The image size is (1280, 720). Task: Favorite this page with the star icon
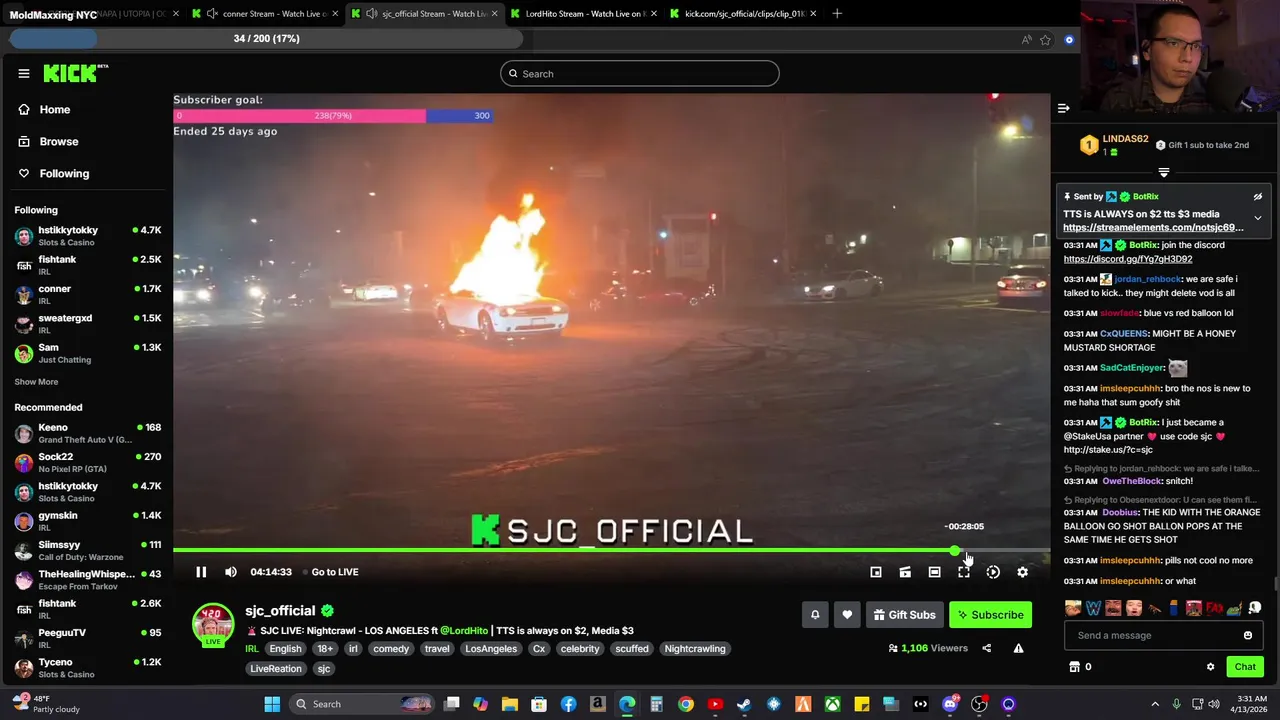tap(1045, 40)
